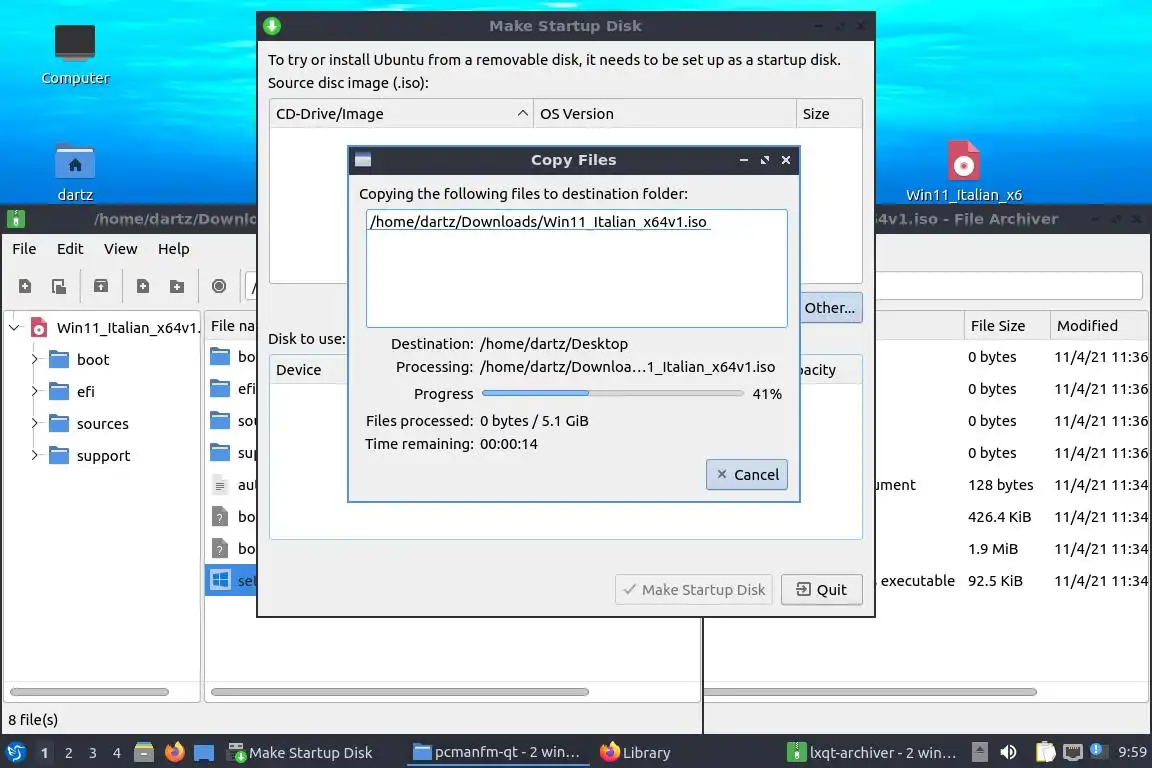
Task: Select the Win11_Italian_x6 ISO desktop icon
Action: [x=963, y=171]
